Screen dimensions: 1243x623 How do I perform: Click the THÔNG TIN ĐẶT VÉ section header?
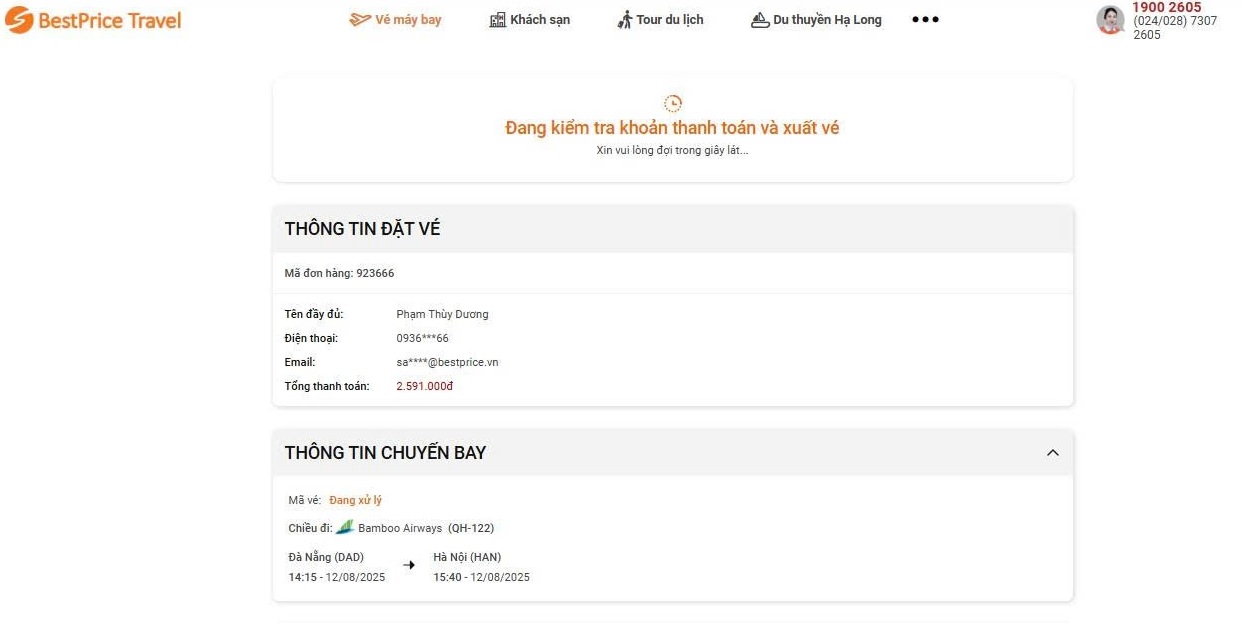(x=363, y=228)
